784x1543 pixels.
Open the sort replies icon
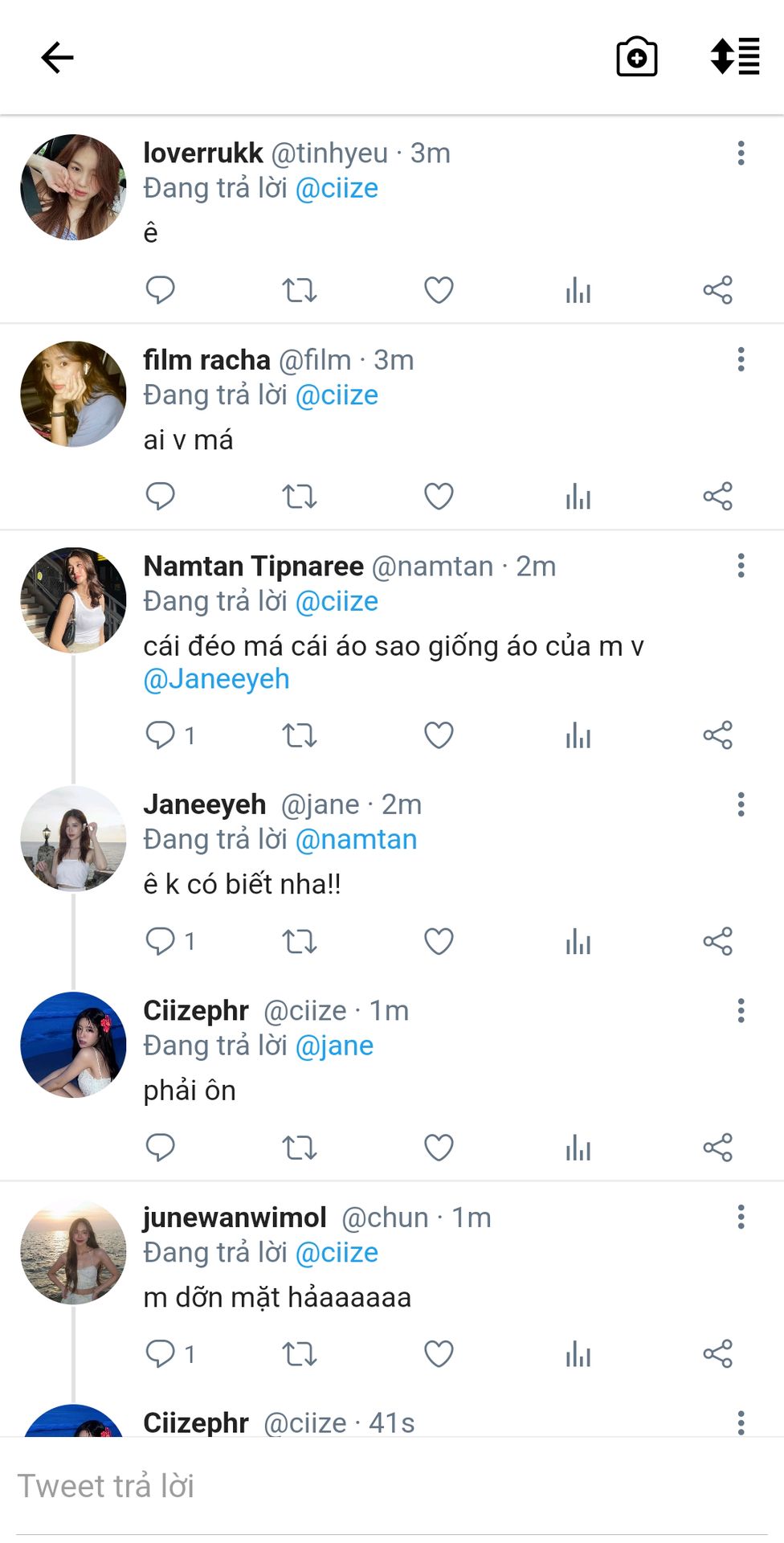click(x=734, y=57)
